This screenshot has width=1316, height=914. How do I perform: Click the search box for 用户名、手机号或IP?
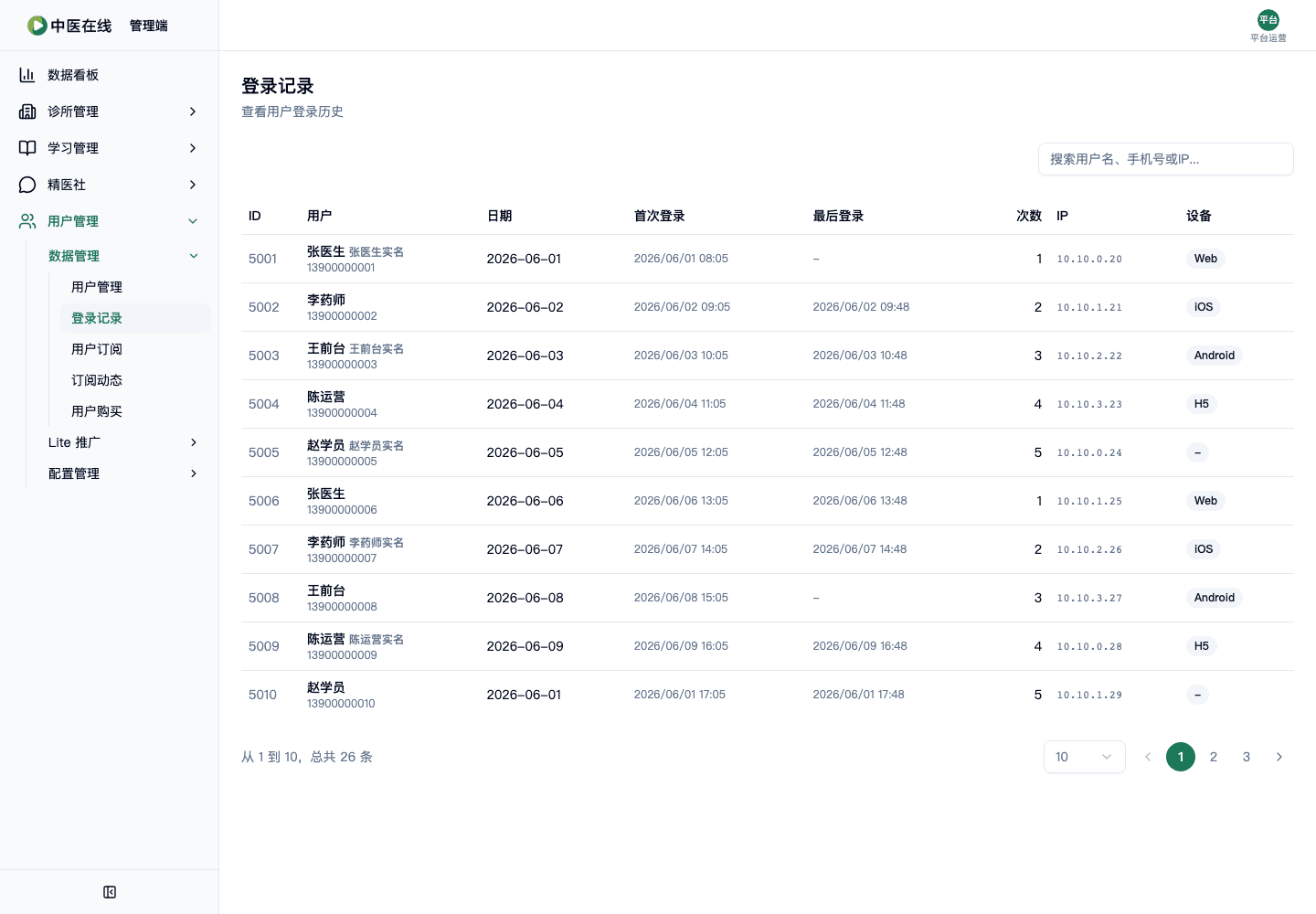(x=1166, y=159)
